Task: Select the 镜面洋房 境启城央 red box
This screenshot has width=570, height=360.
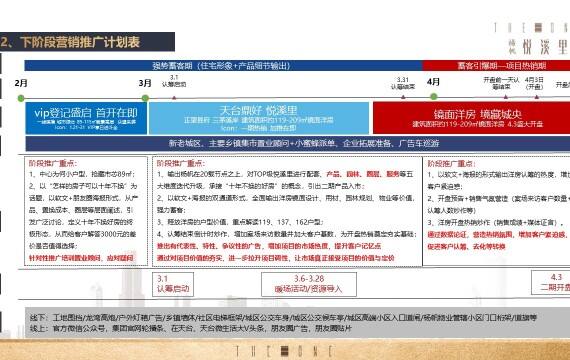Action: tap(471, 118)
